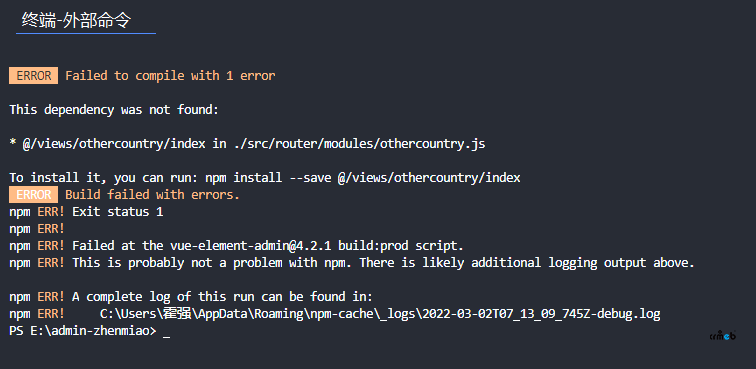Viewport: 756px width, 369px height.
Task: Click 'A complete log of this run' line
Action: [191, 297]
